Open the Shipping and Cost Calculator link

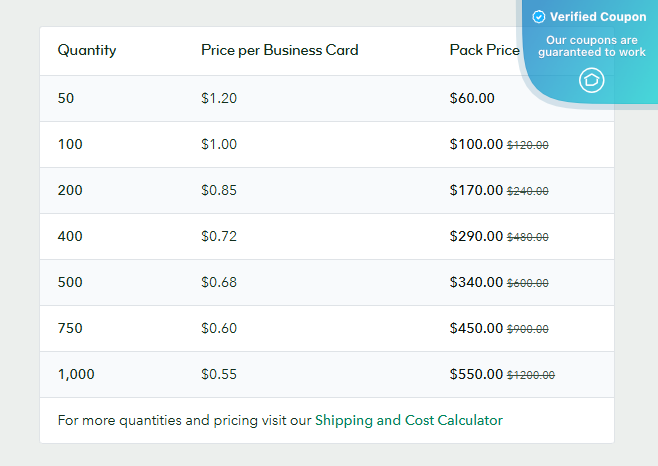pyautogui.click(x=409, y=421)
